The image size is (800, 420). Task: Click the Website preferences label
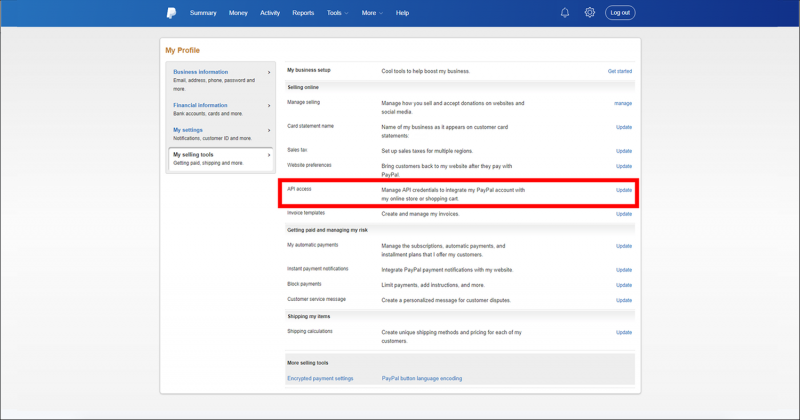[309, 165]
